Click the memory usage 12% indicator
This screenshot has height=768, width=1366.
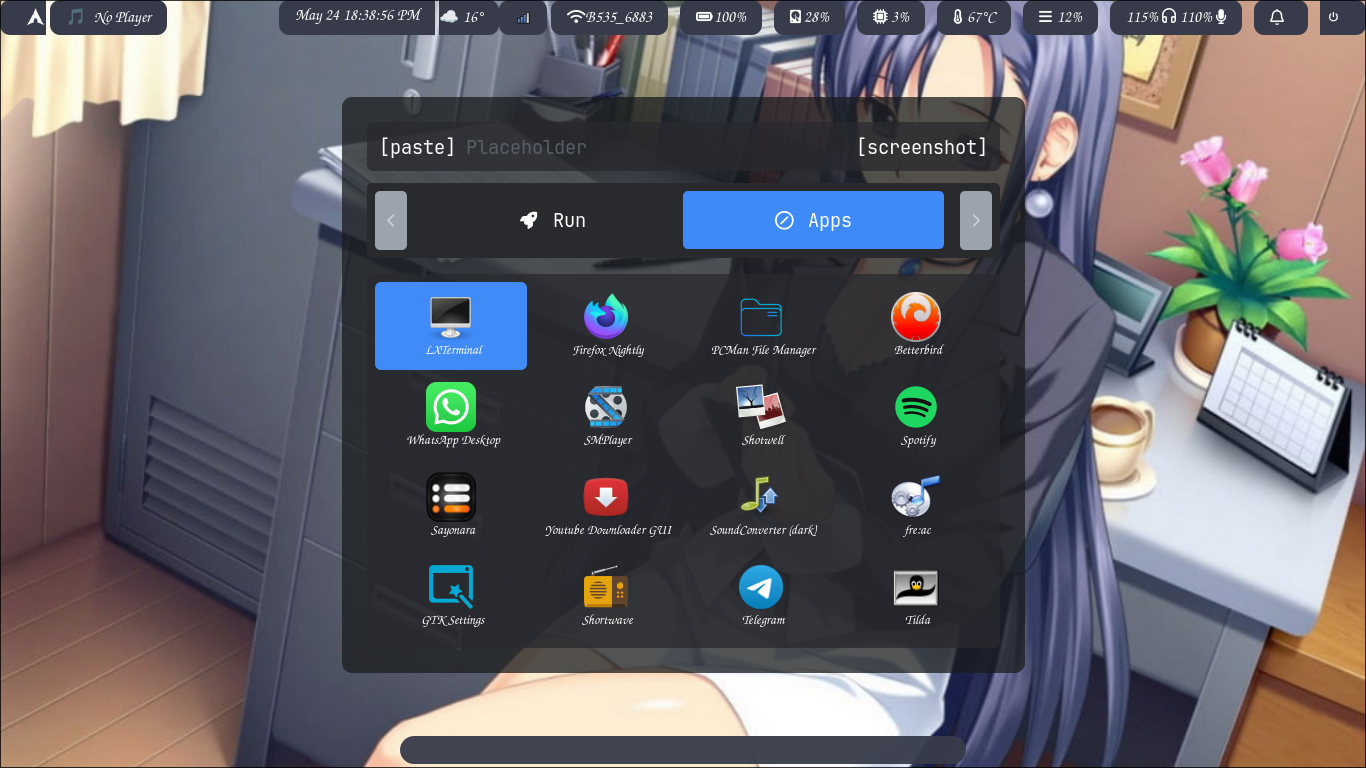1060,17
